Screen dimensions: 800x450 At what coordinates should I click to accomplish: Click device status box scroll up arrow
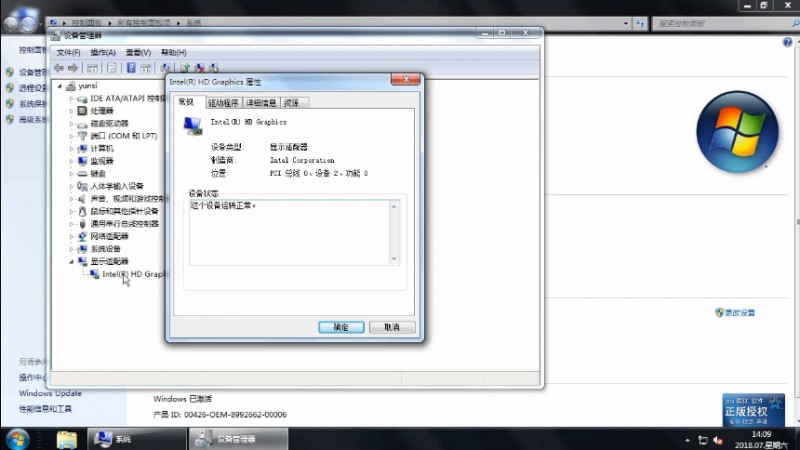[394, 206]
